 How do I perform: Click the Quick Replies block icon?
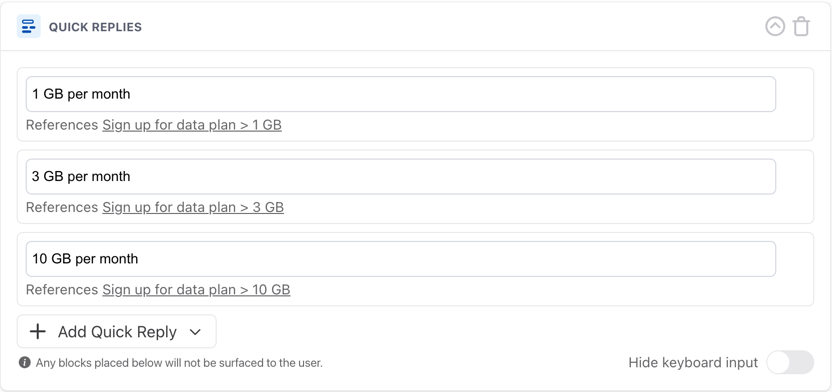[x=29, y=26]
